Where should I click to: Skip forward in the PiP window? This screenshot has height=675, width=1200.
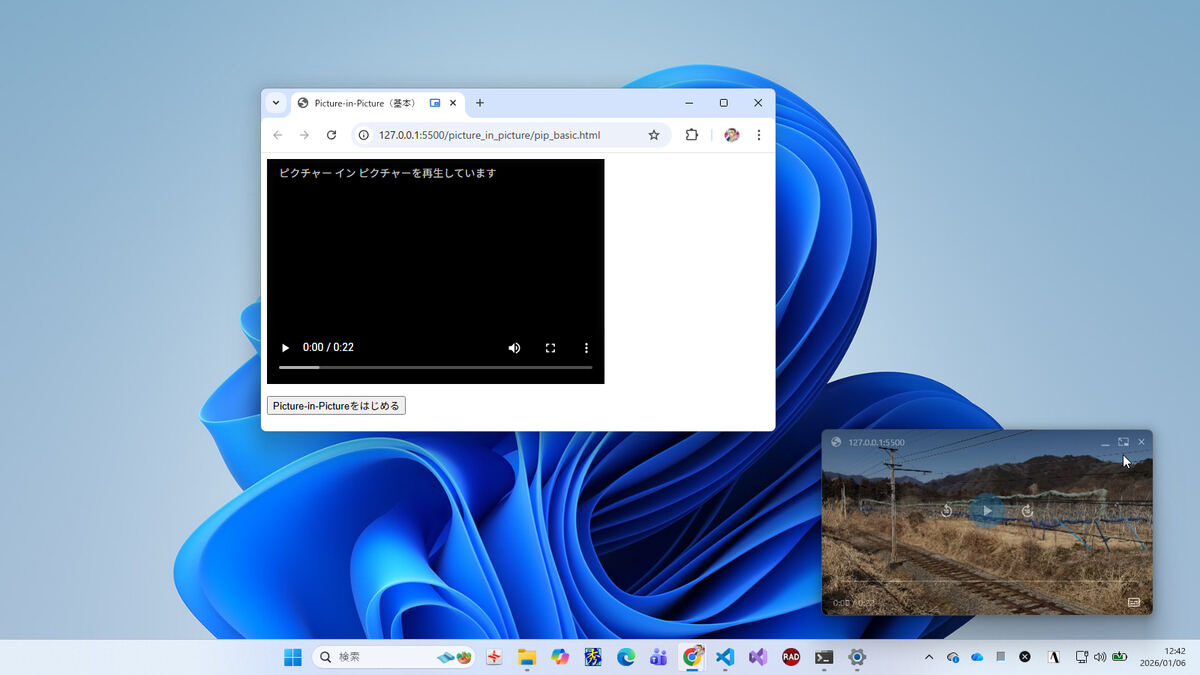1027,511
